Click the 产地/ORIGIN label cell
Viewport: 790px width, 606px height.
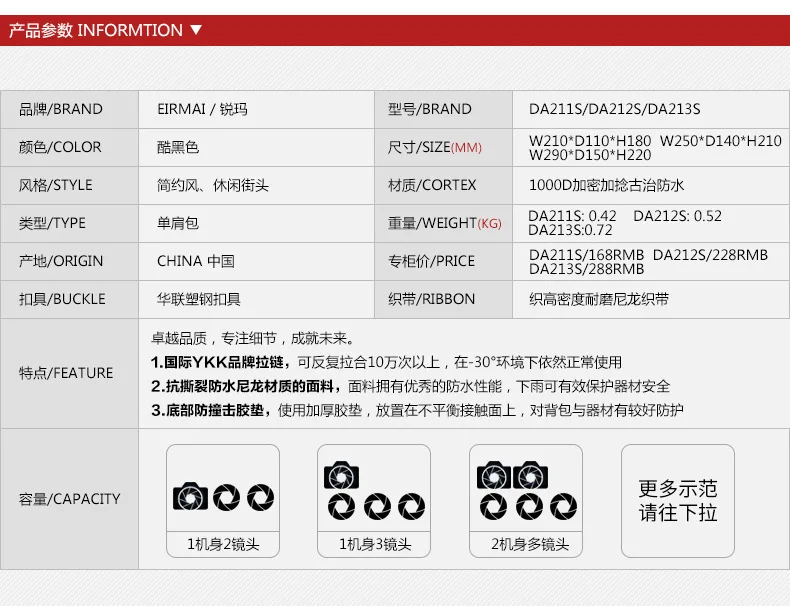click(x=70, y=261)
